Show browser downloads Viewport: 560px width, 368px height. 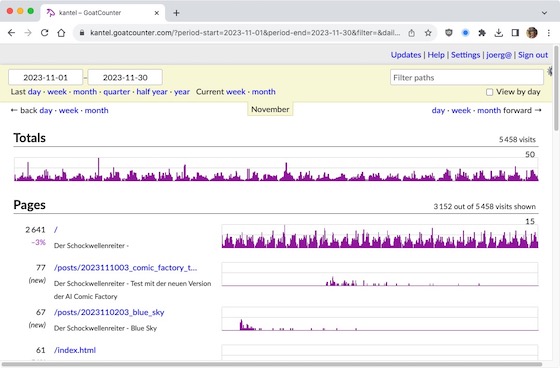(499, 33)
